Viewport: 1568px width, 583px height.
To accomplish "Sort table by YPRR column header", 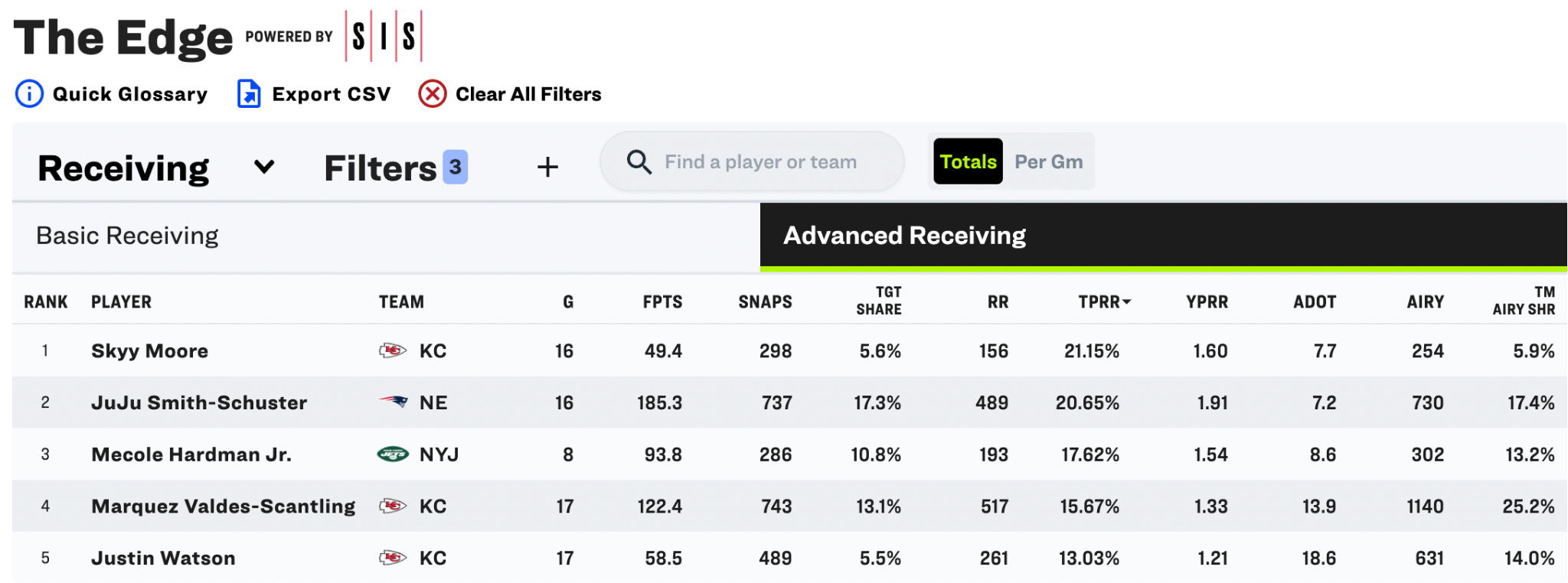I will pos(1207,301).
